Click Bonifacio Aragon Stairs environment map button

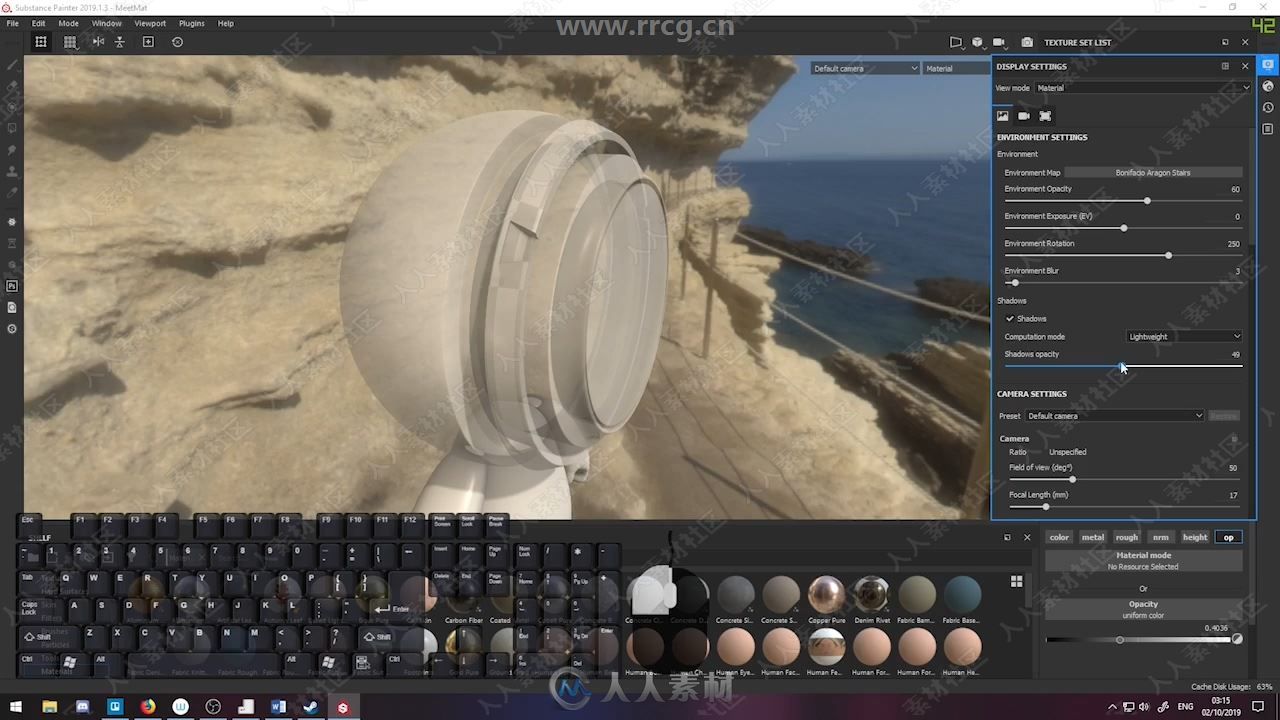click(x=1153, y=173)
